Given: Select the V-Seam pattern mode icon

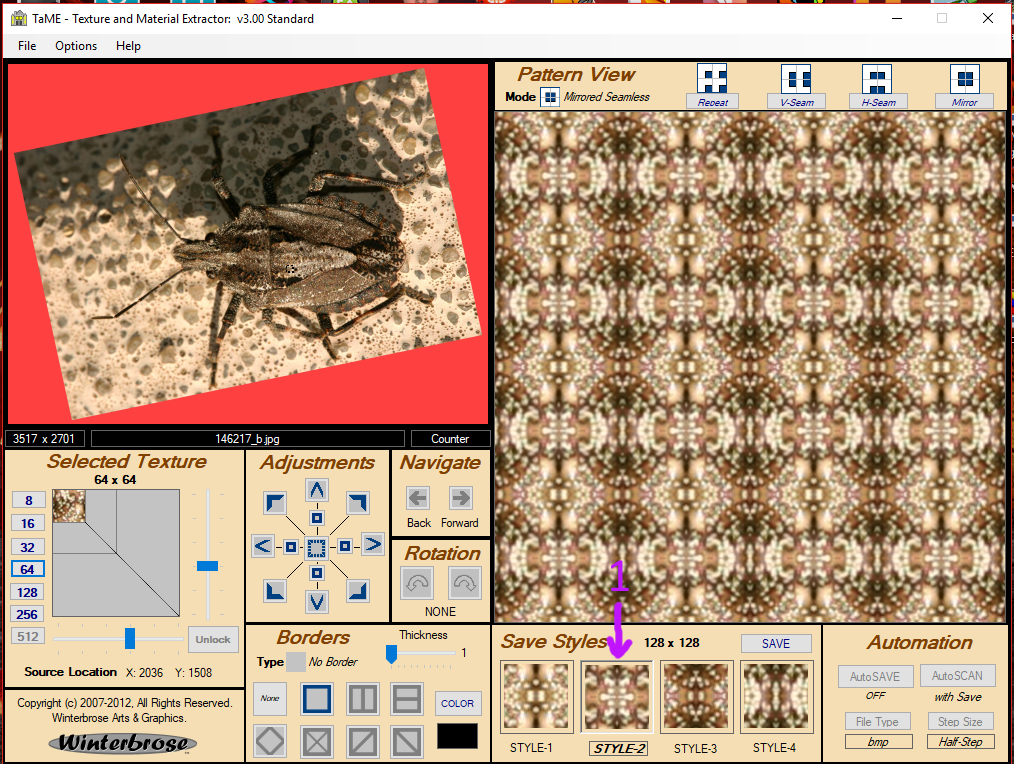Looking at the screenshot, I should point(796,80).
